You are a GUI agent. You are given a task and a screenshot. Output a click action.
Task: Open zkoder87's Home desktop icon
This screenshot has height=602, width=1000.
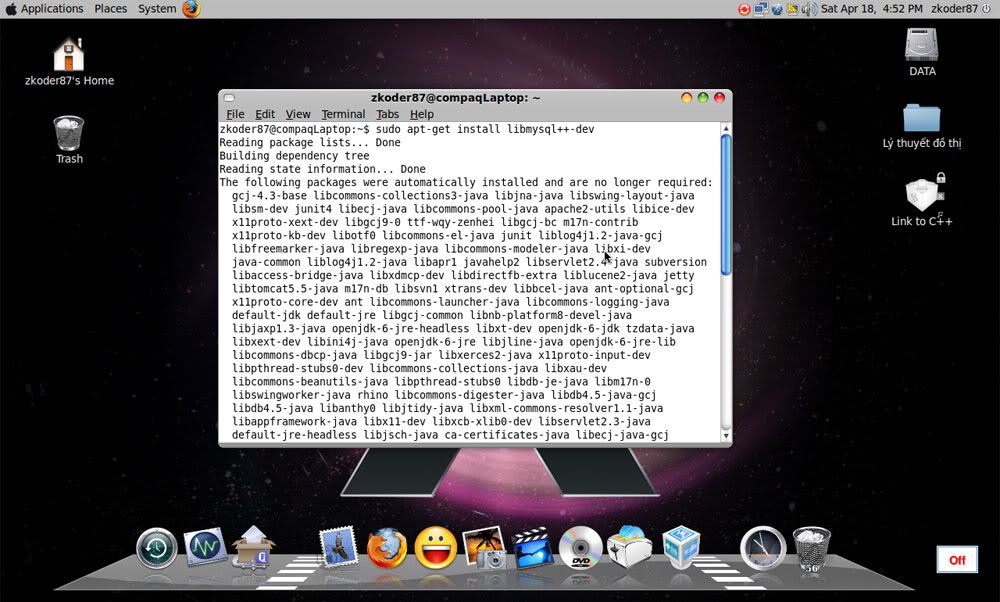click(x=69, y=61)
